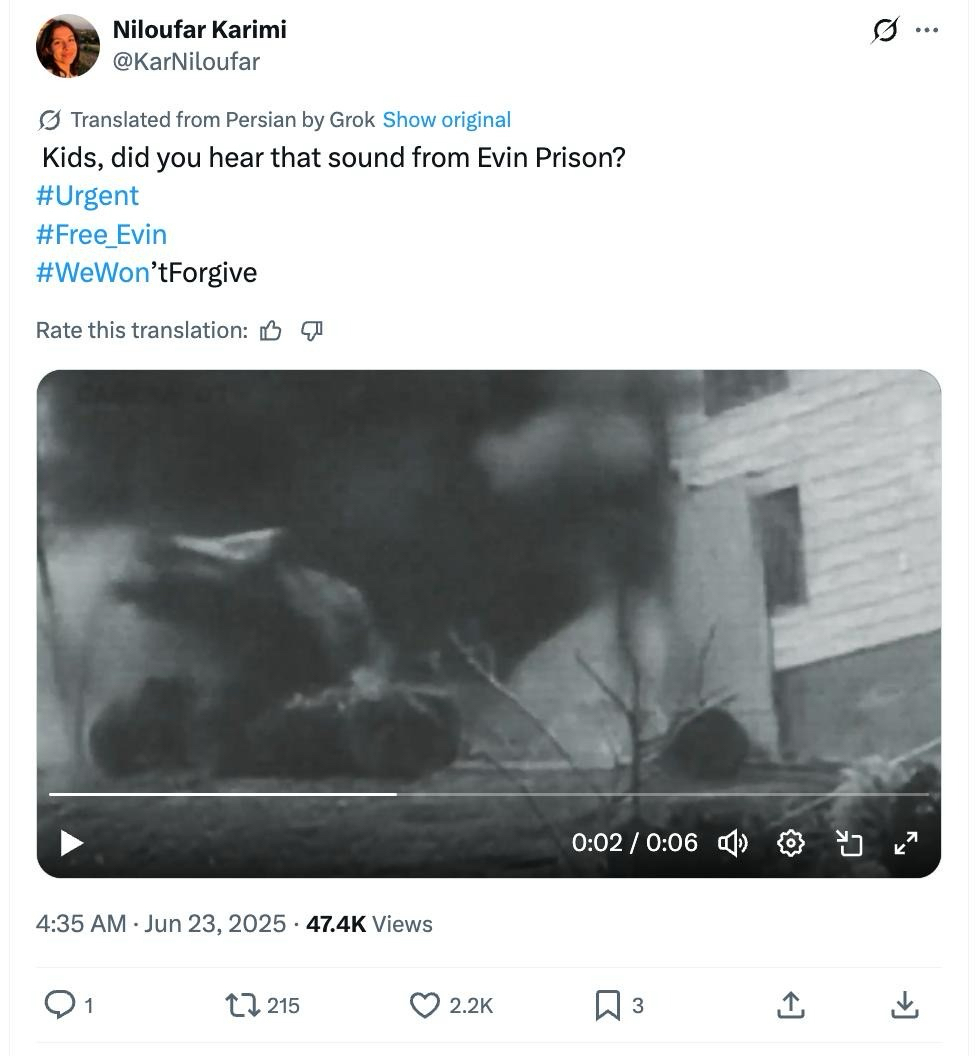Rate translation with thumbs down
The image size is (978, 1056).
tap(312, 331)
